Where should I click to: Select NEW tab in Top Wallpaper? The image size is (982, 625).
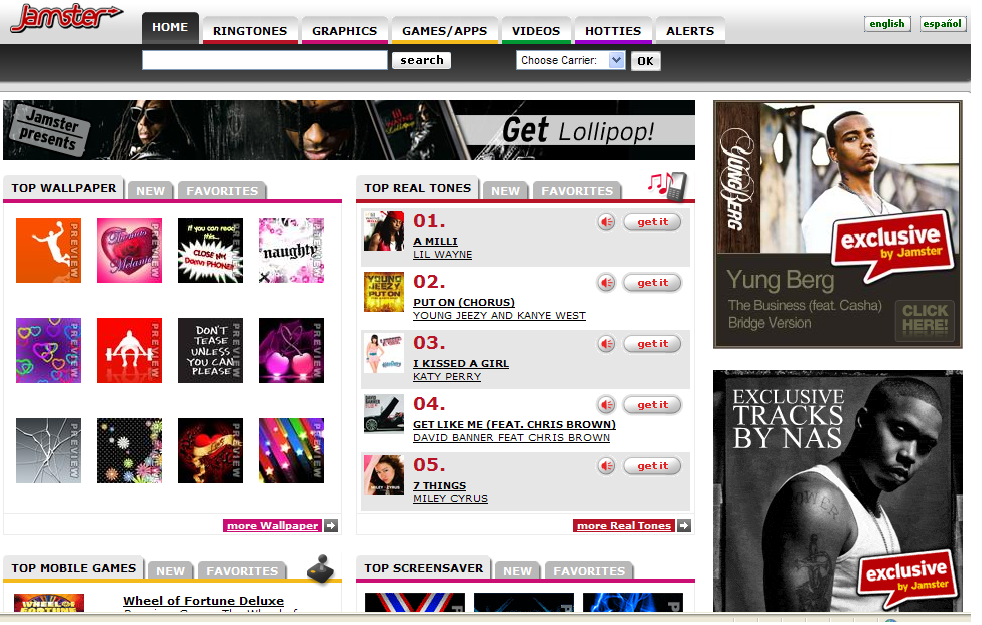pyautogui.click(x=150, y=190)
